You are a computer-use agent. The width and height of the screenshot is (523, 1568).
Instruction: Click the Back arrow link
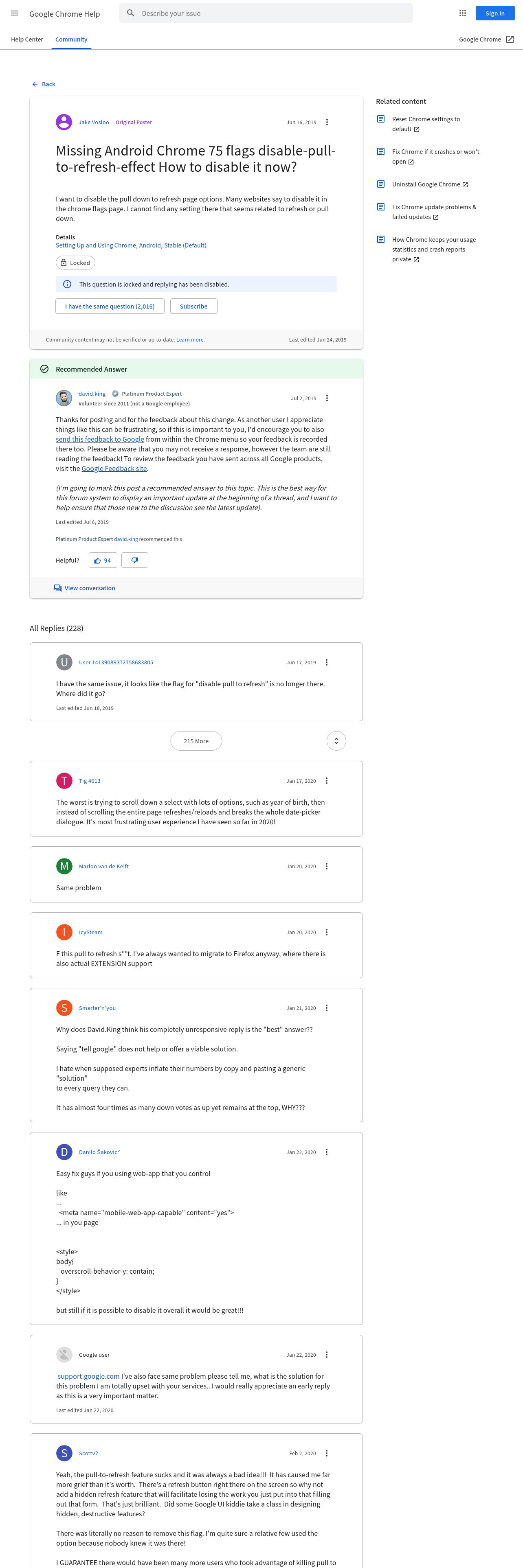pyautogui.click(x=43, y=84)
